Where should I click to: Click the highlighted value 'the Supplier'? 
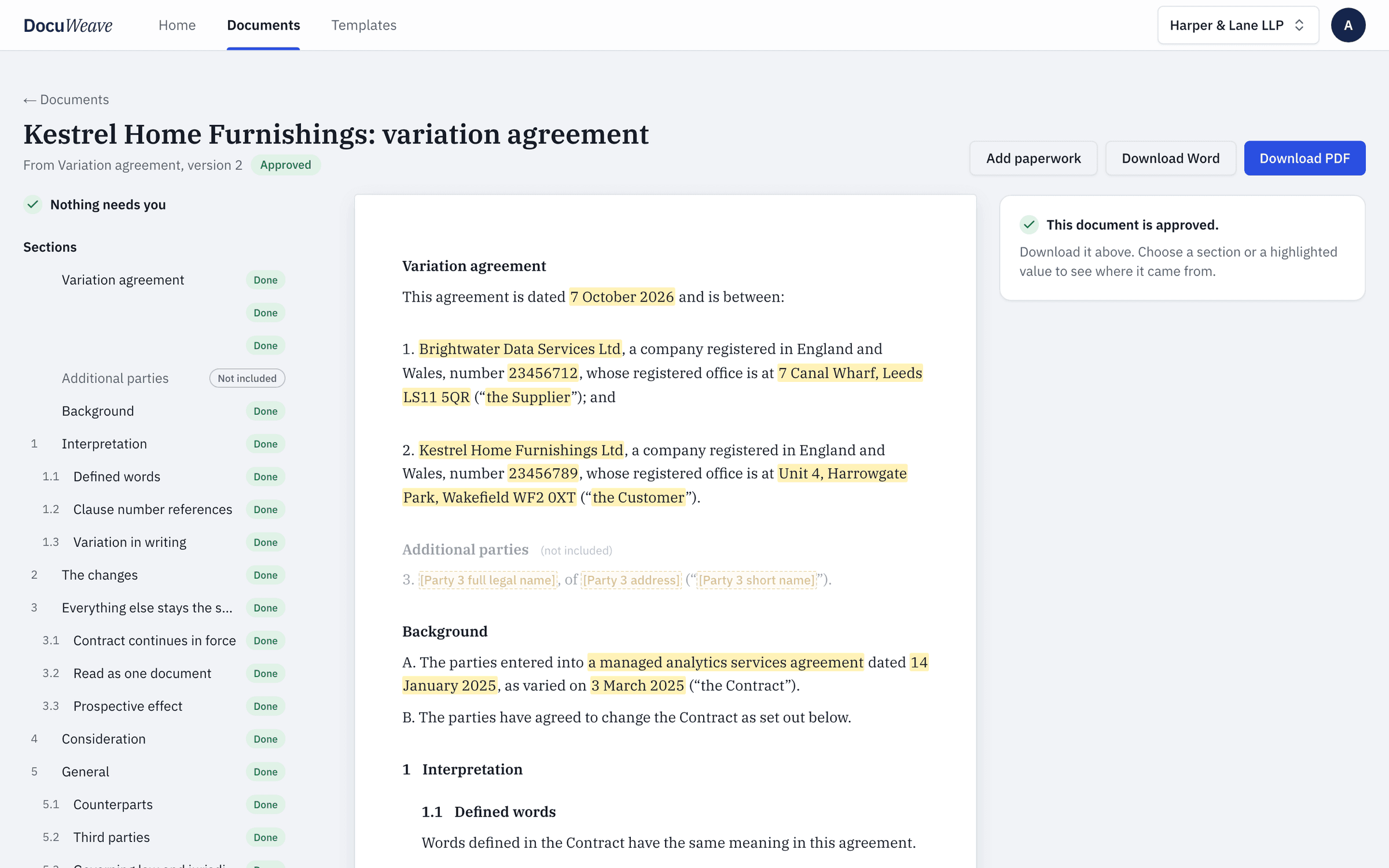tap(528, 398)
